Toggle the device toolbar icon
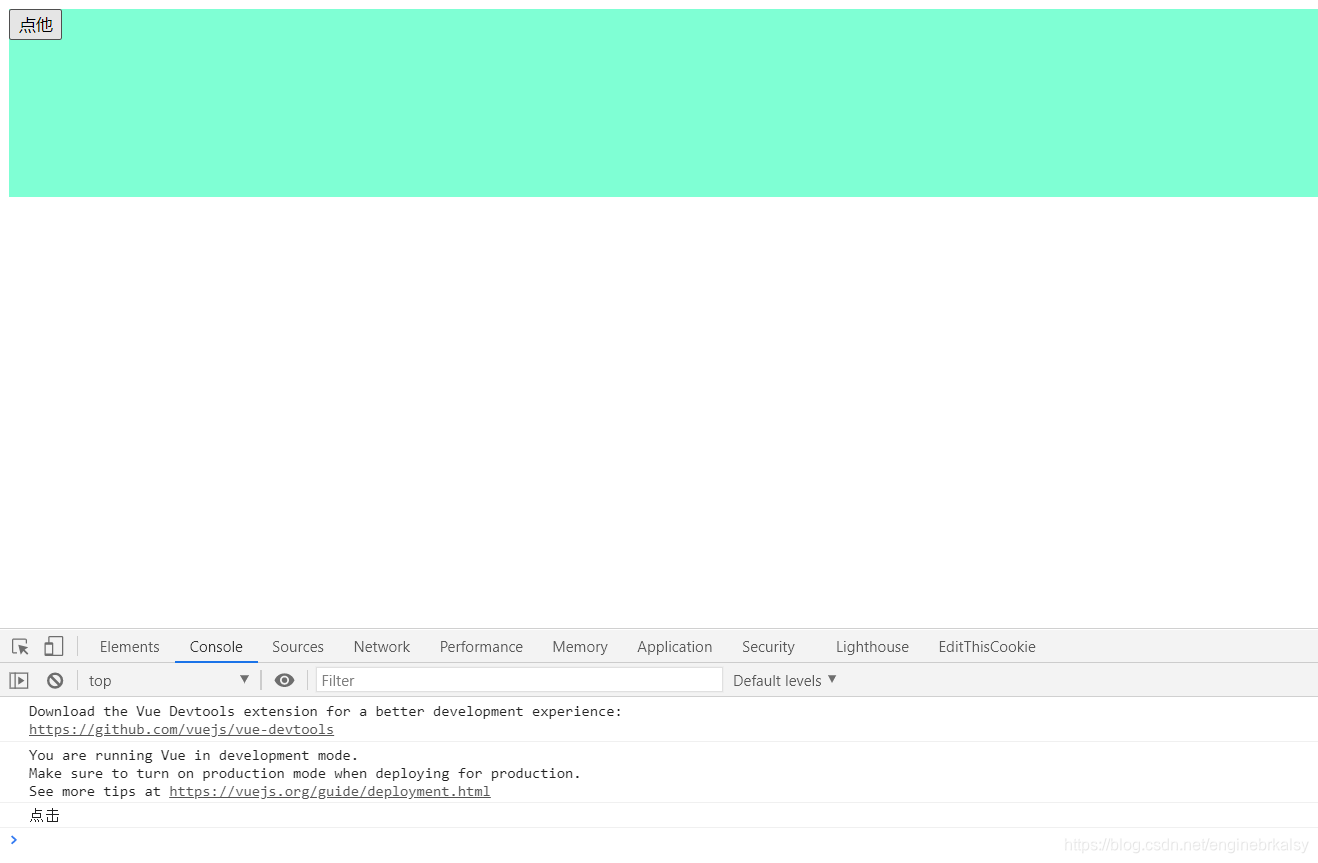The image size is (1318, 863). (x=54, y=647)
